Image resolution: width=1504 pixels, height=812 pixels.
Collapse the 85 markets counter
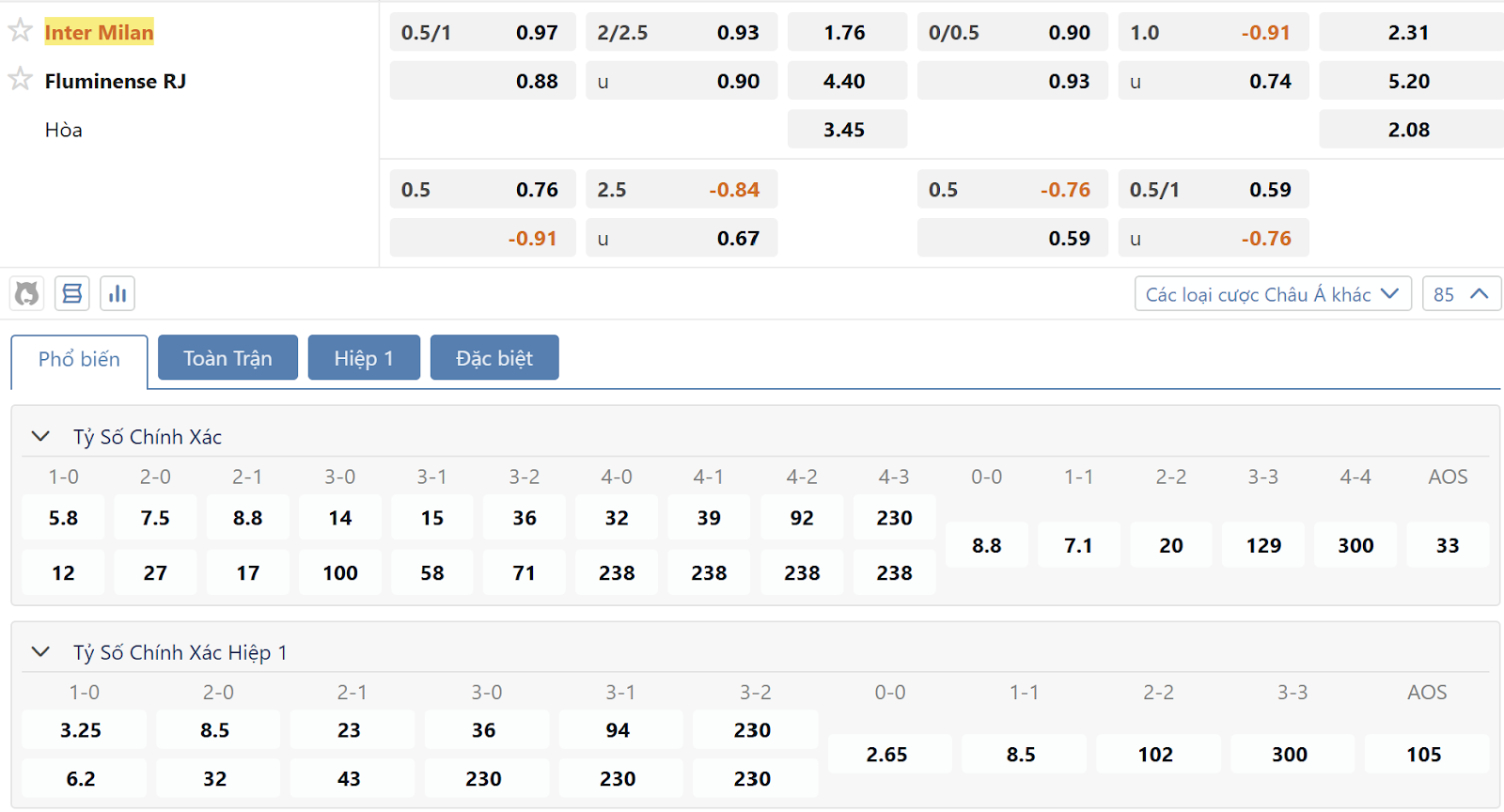coord(1462,294)
